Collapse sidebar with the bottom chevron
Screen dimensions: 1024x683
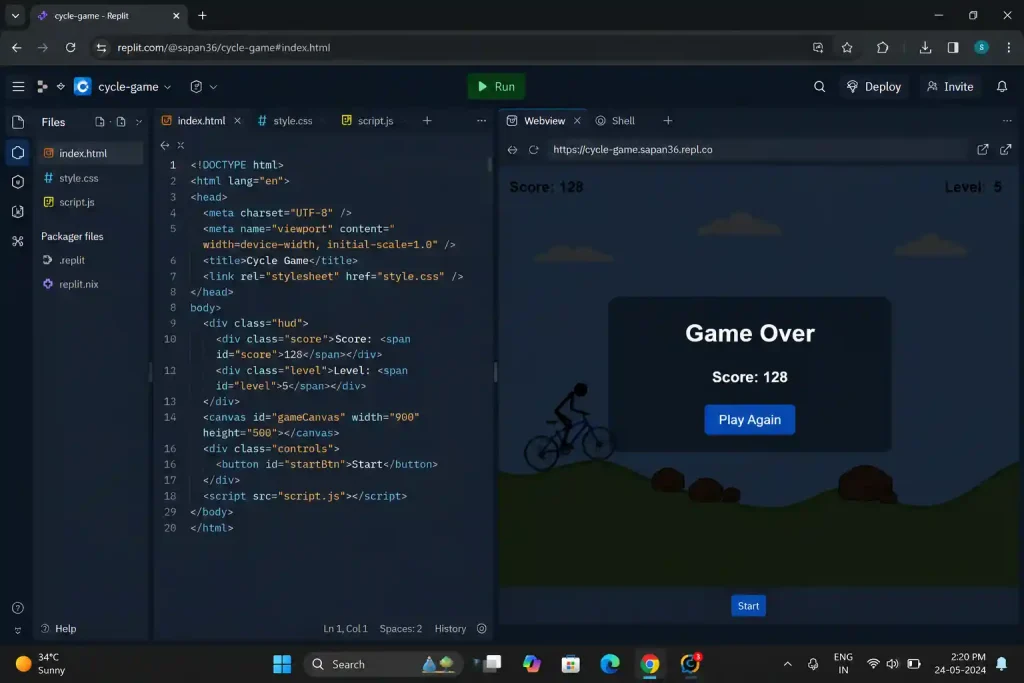click(18, 631)
